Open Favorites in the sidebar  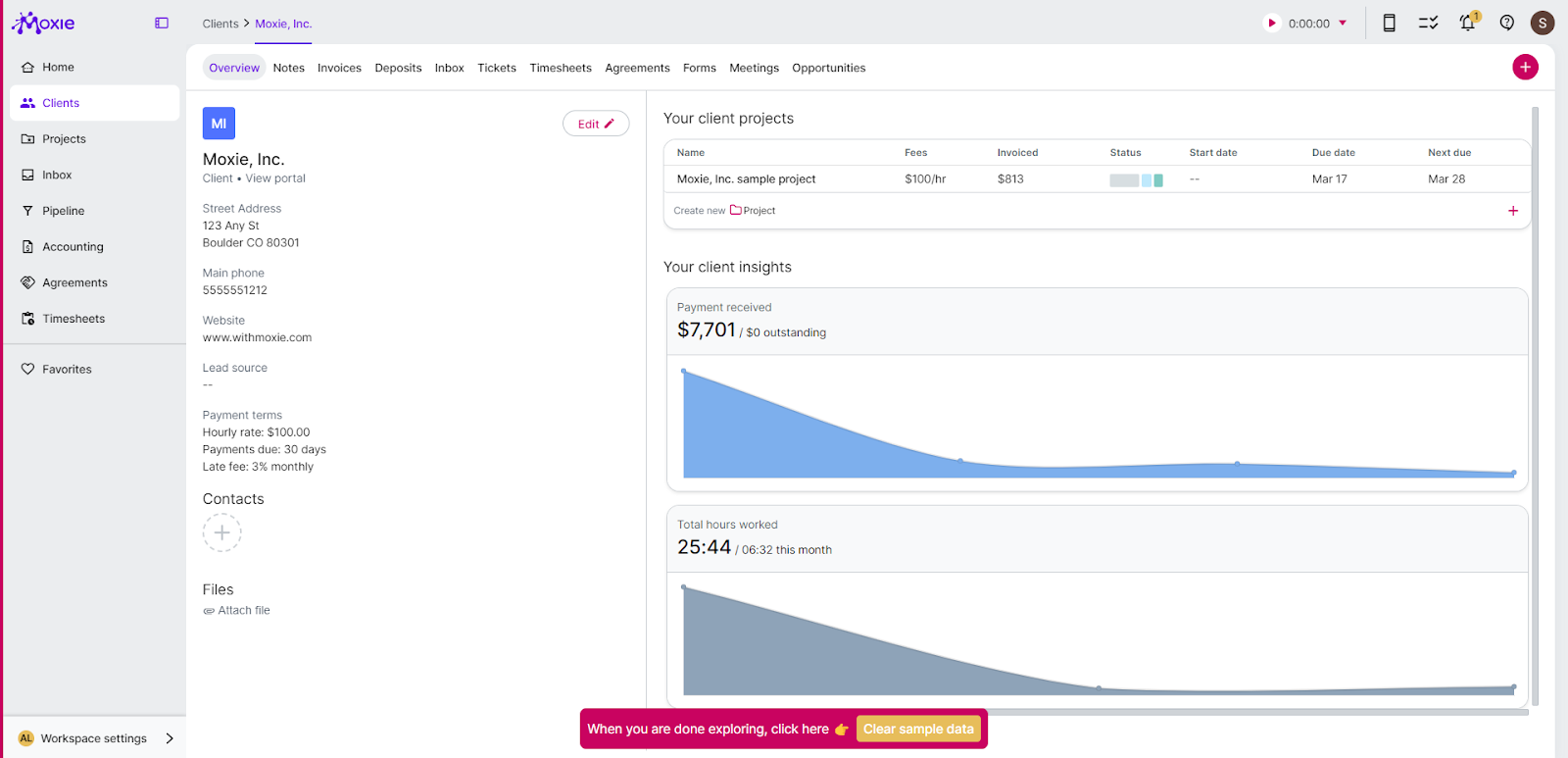pos(94,369)
